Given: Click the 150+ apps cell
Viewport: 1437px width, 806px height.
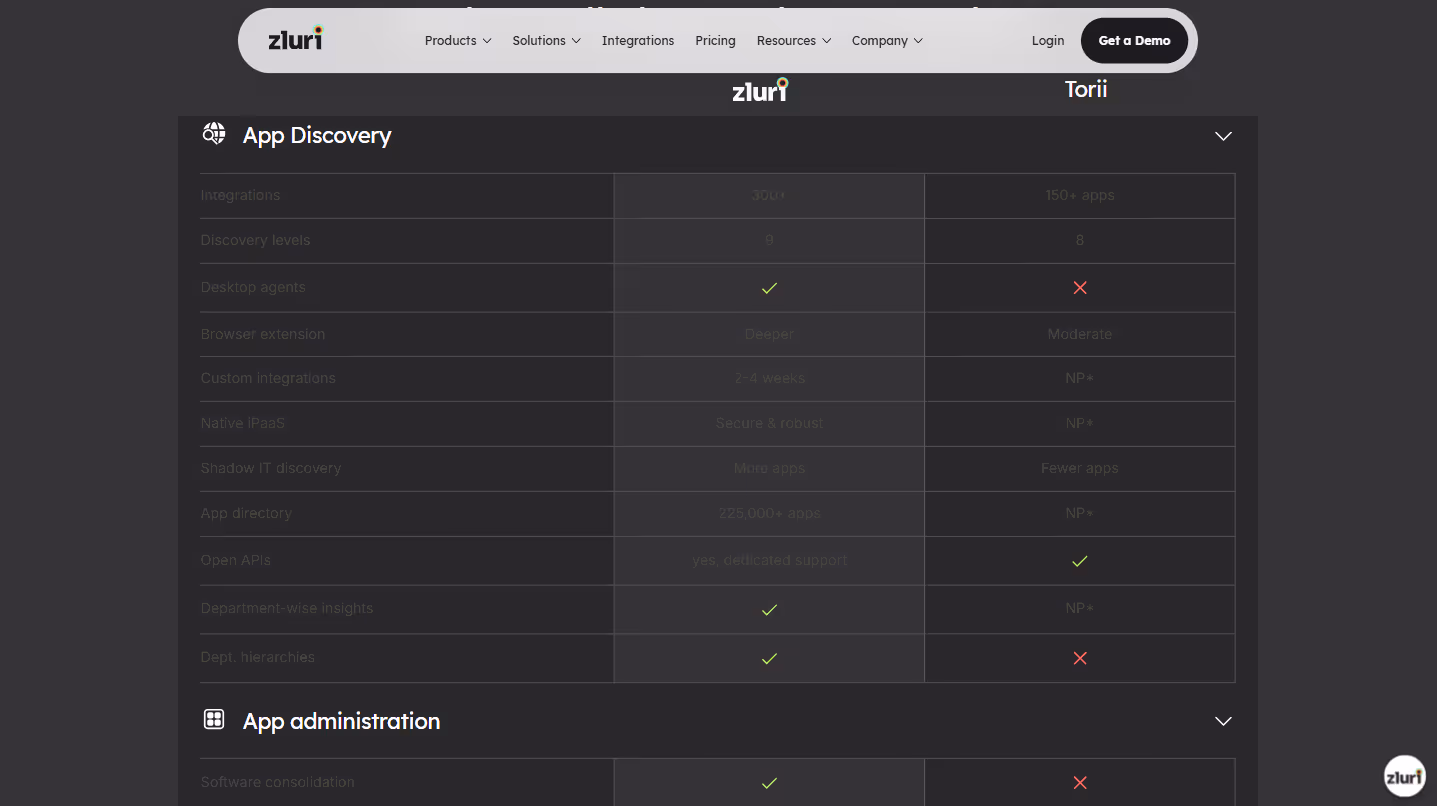Looking at the screenshot, I should point(1080,195).
